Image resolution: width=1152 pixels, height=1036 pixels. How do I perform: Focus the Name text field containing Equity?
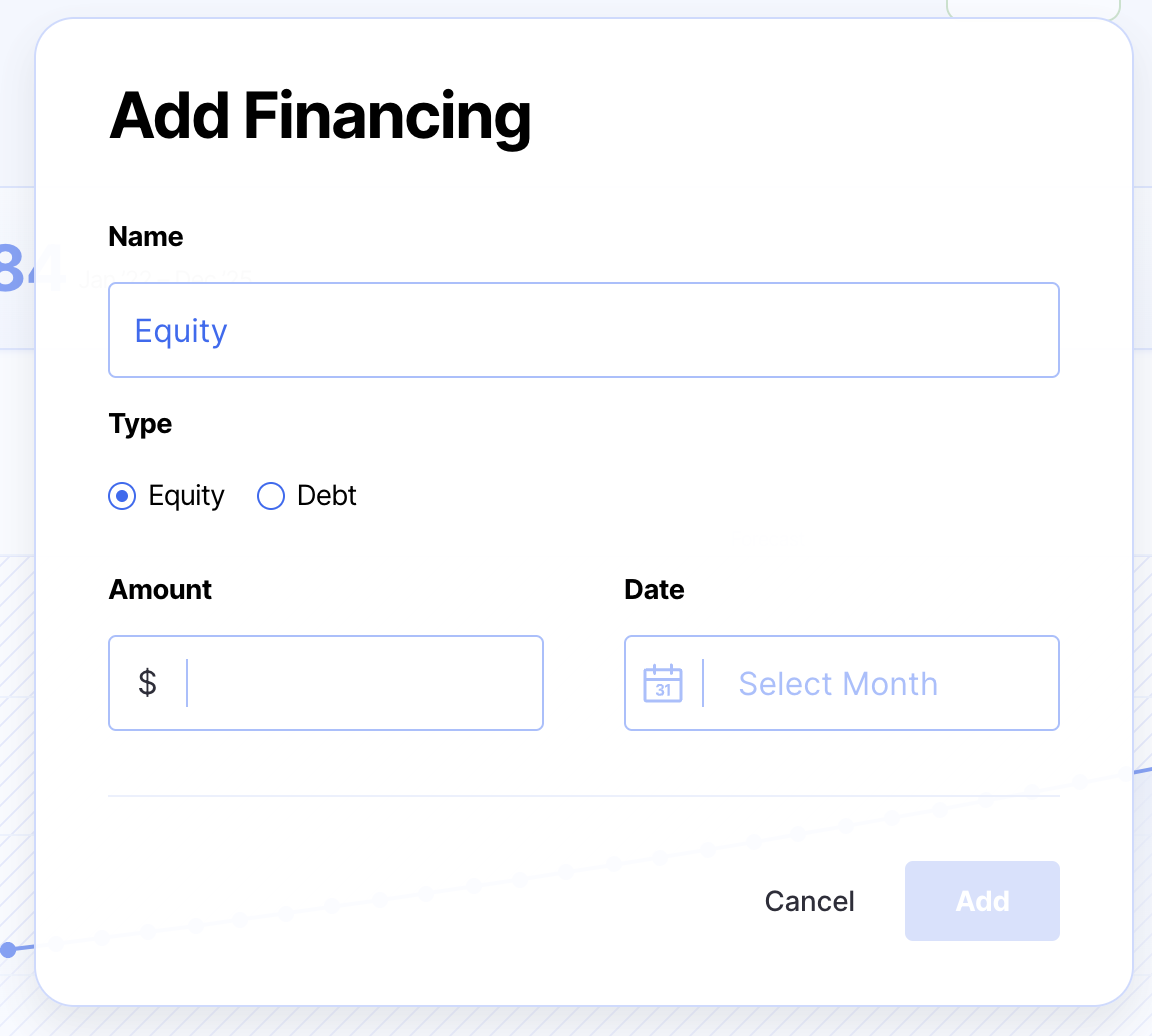(583, 331)
